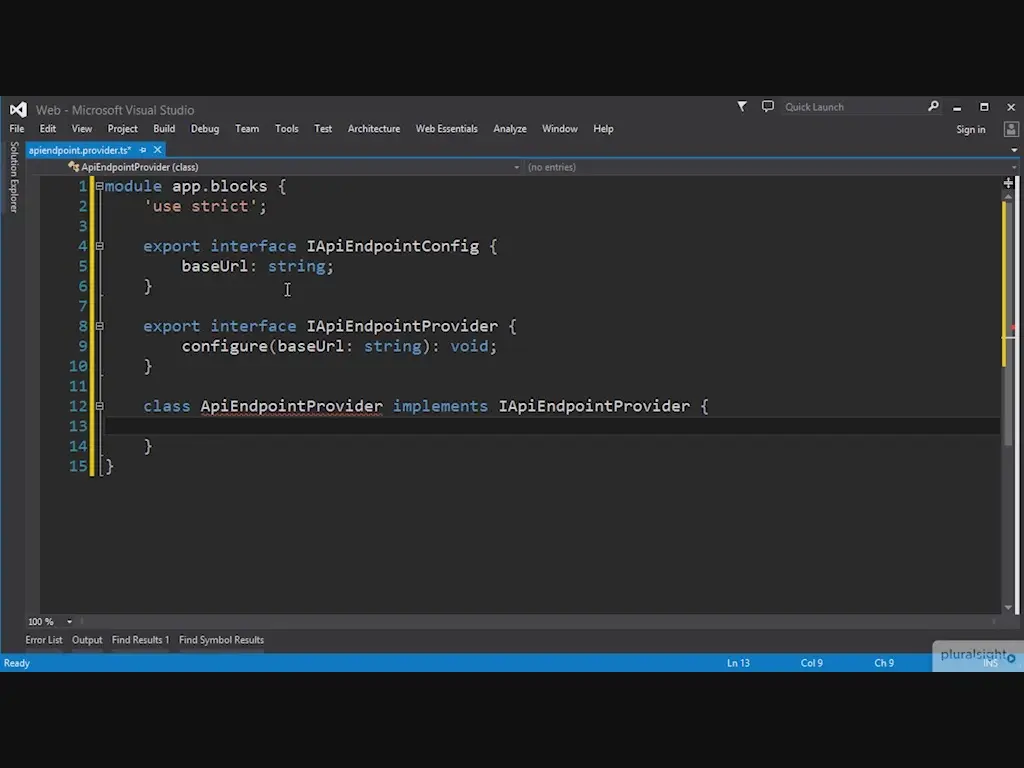This screenshot has height=768, width=1024.
Task: Click inside the Quick Launch search field
Action: click(x=850, y=107)
